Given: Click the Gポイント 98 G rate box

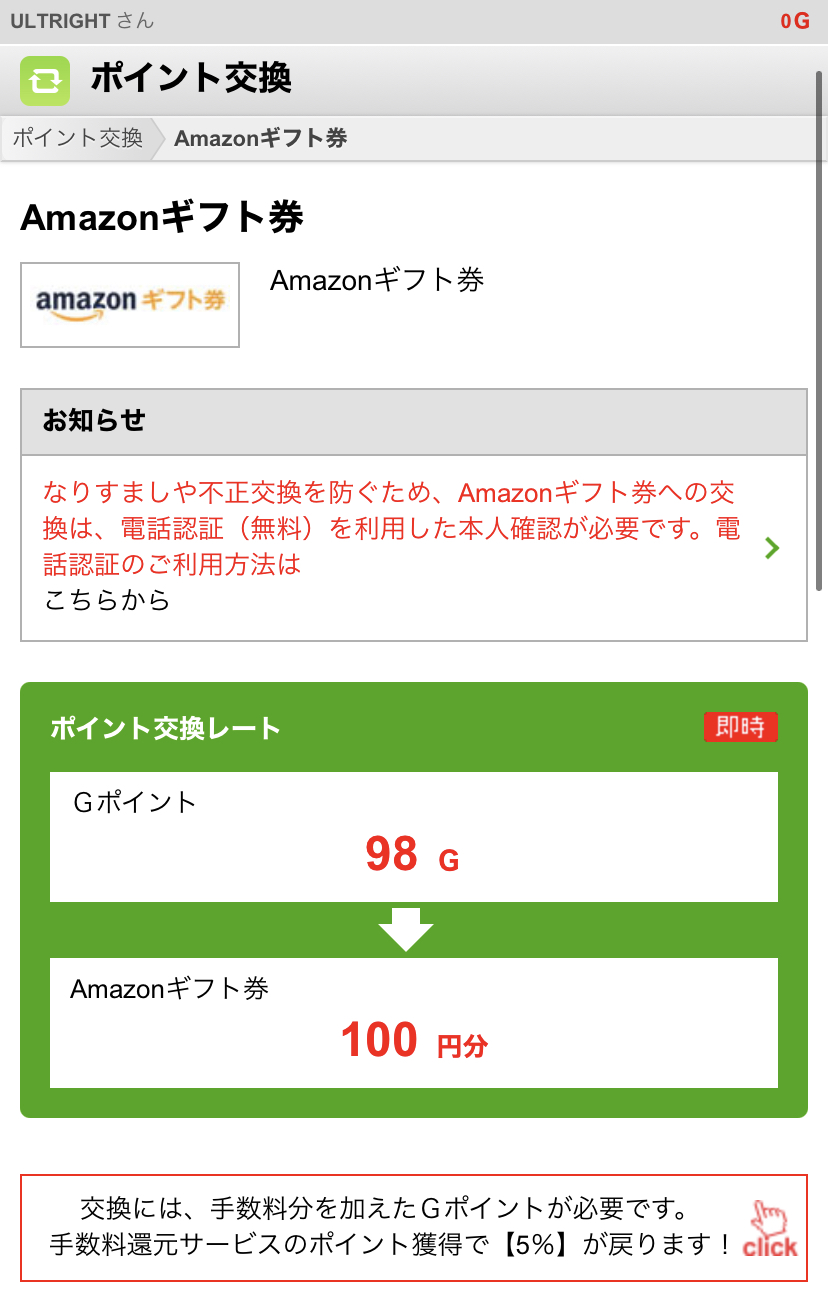Looking at the screenshot, I should point(413,836).
